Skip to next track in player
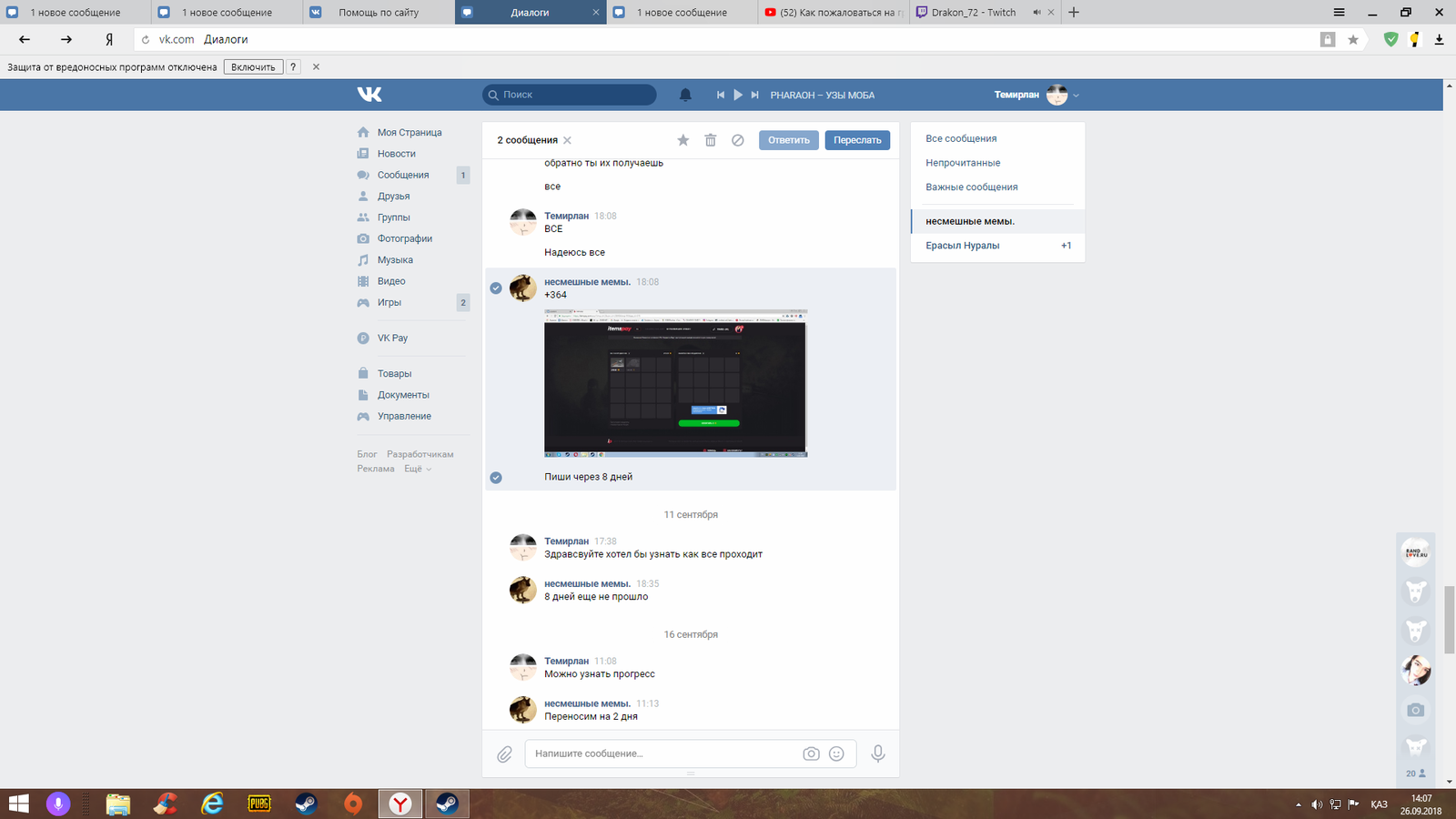Screen dimensions: 1456x819 (754, 95)
